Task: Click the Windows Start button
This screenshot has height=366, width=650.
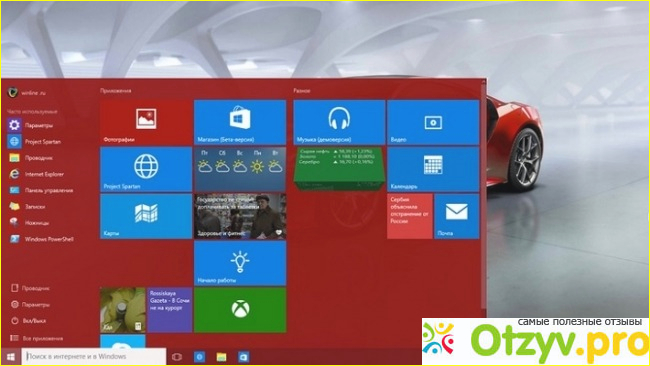Action: [11, 356]
